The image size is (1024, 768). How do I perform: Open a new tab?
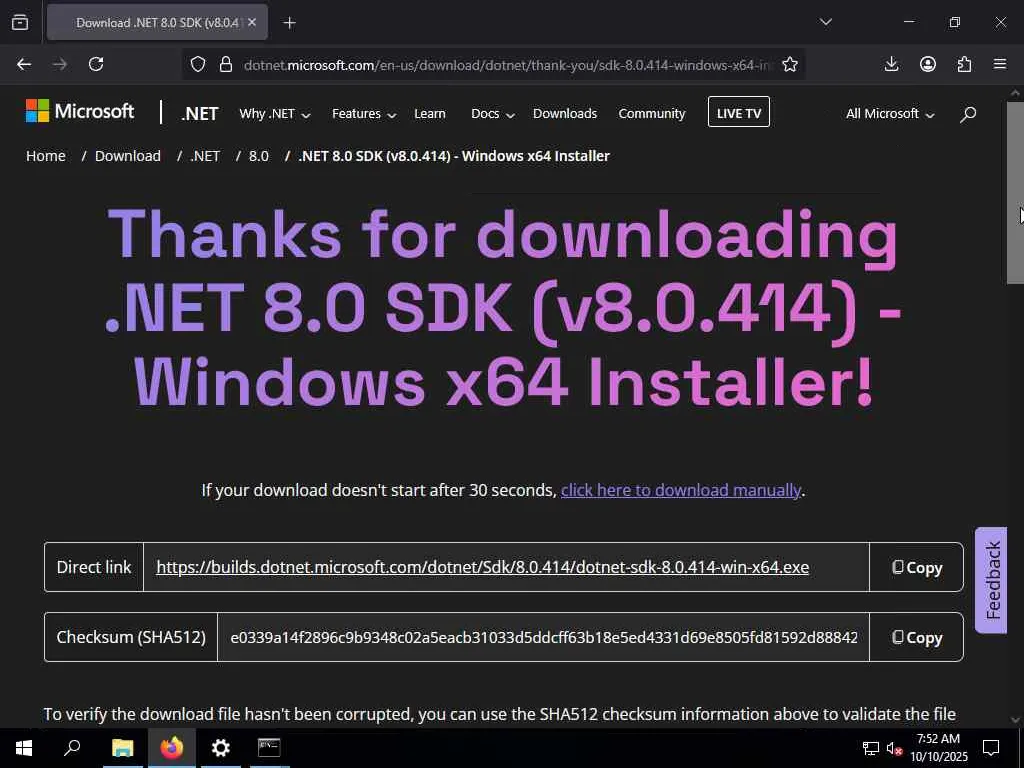coord(289,23)
